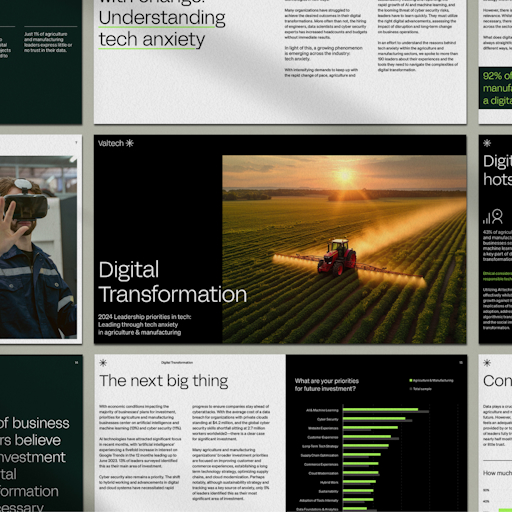Viewport: 512px width, 512px height.
Task: Click the 'Cloud Modernization' chart label
Action: [x=323, y=473]
